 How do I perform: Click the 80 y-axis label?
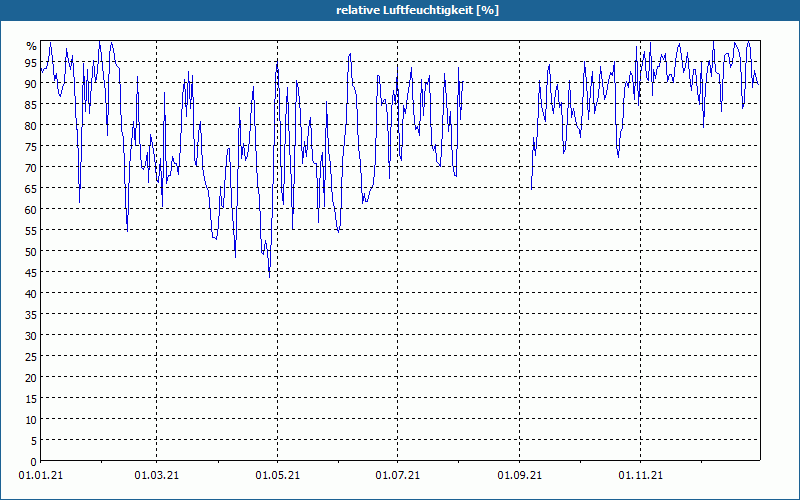coord(31,126)
